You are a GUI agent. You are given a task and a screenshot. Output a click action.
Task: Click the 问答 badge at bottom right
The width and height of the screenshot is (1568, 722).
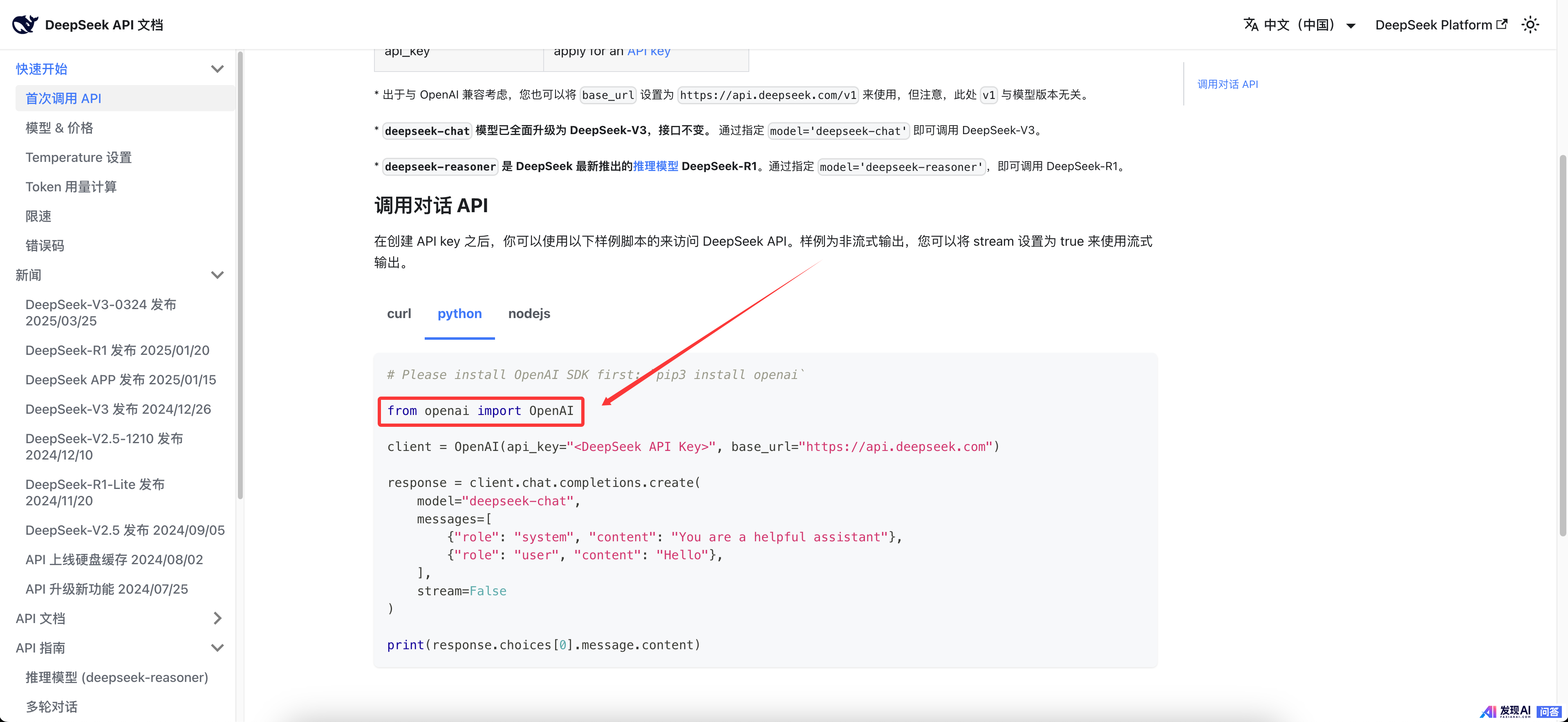pyautogui.click(x=1549, y=711)
